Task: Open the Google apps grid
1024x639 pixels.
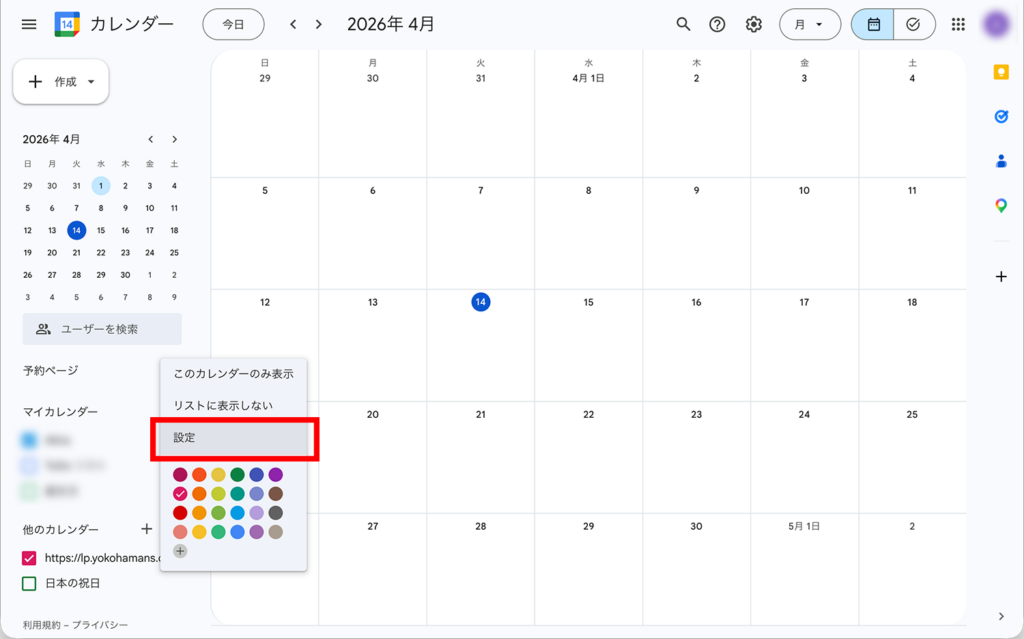Action: coord(958,24)
